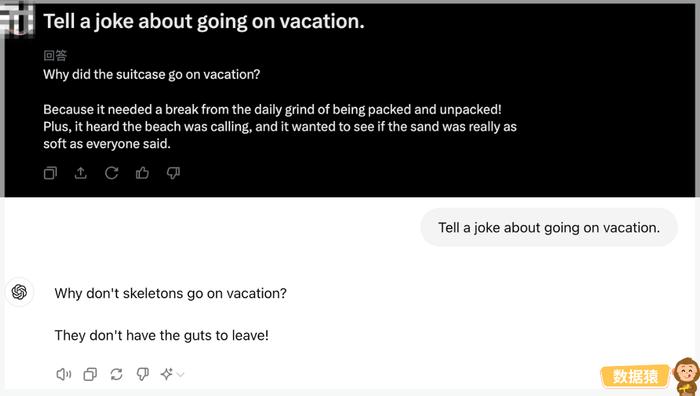The width and height of the screenshot is (700, 396).
Task: Copy the skeleton joke reply
Action: tap(90, 374)
